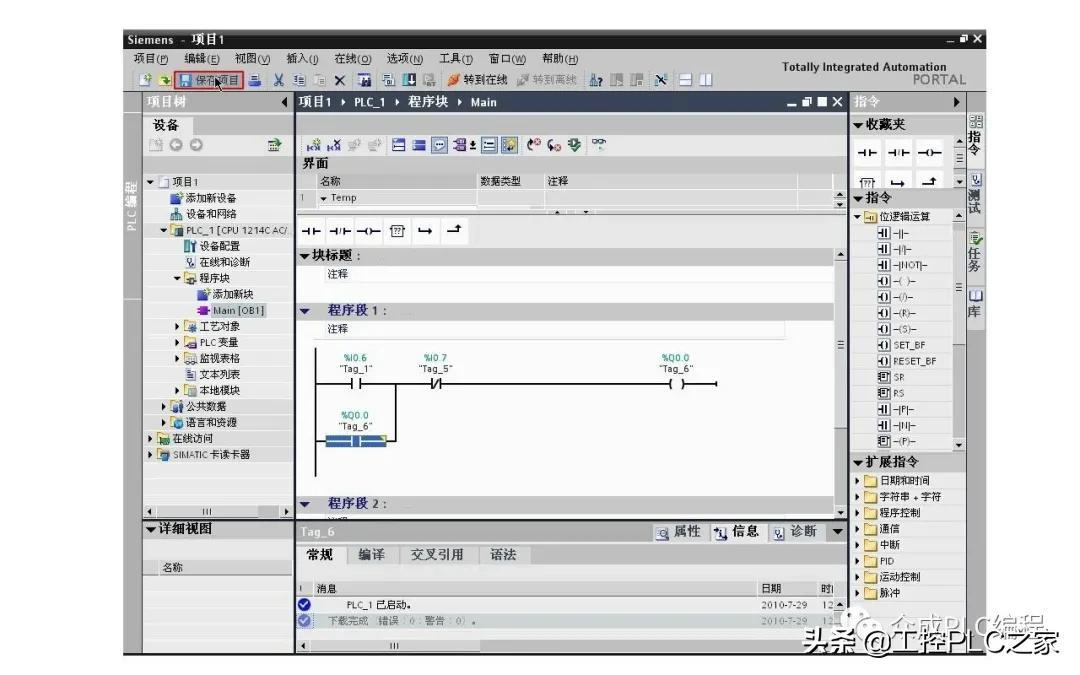
Task: Click the horizontal split editor icon
Action: coord(685,81)
